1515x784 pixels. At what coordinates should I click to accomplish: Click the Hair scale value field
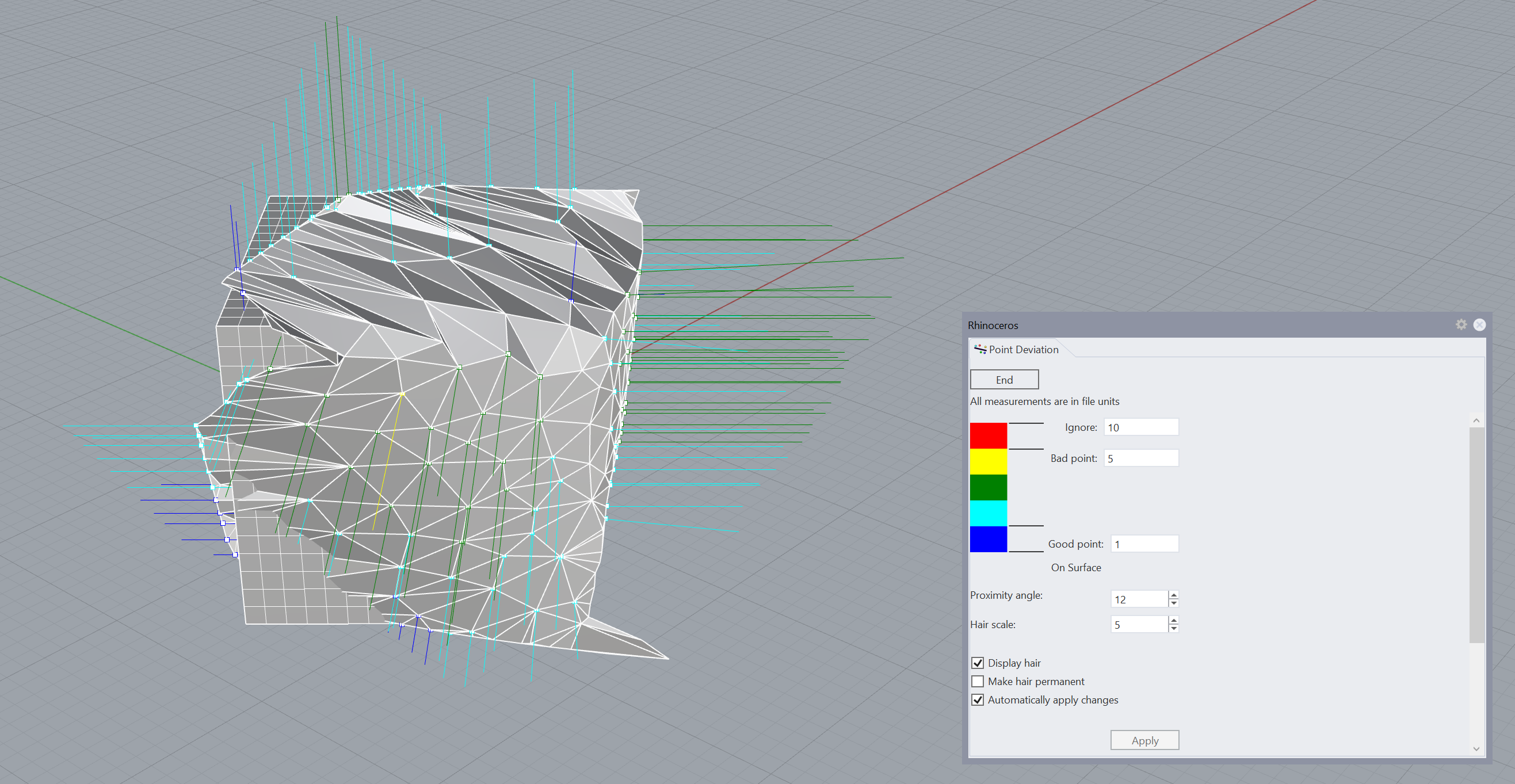tap(1139, 624)
